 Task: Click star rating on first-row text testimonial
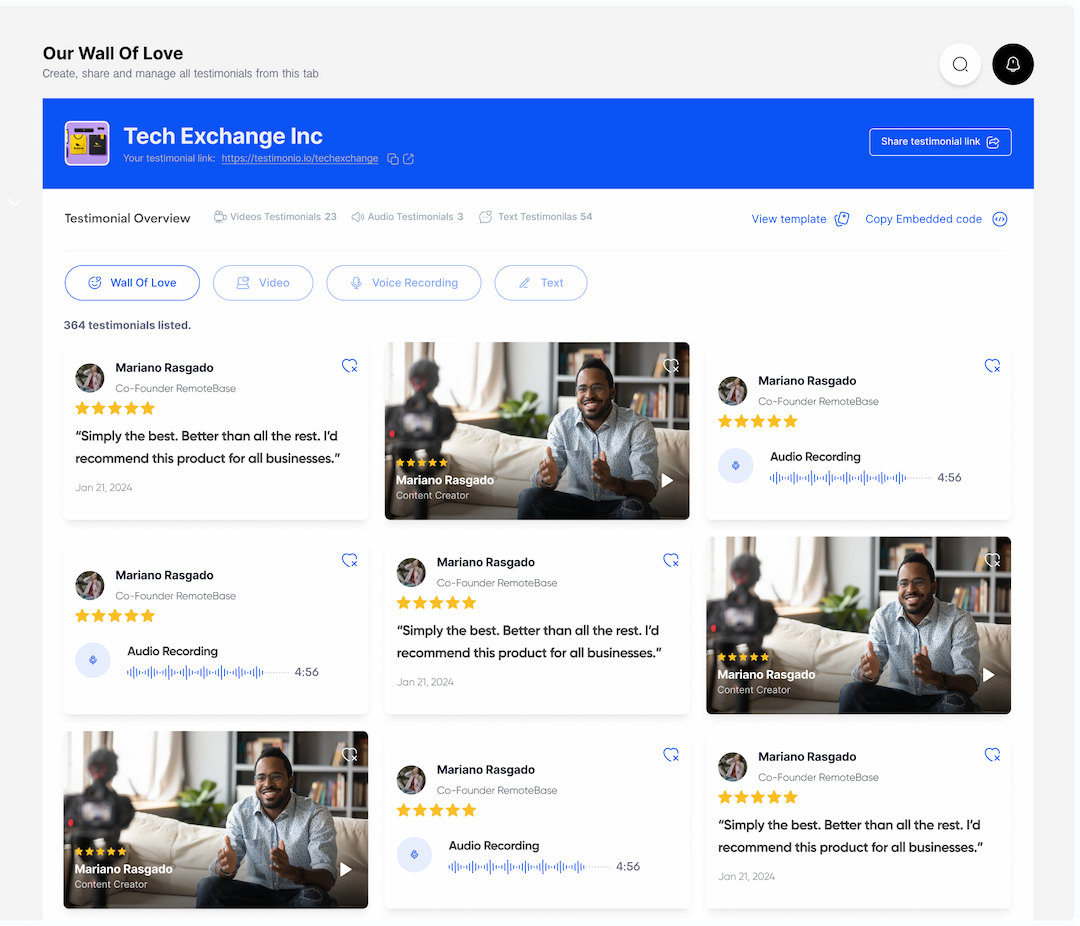pyautogui.click(x=115, y=409)
